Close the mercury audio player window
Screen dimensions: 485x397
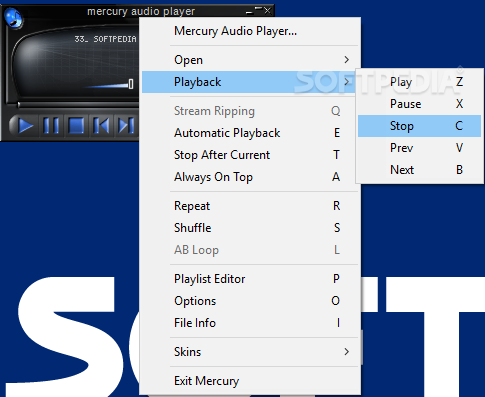[267, 11]
